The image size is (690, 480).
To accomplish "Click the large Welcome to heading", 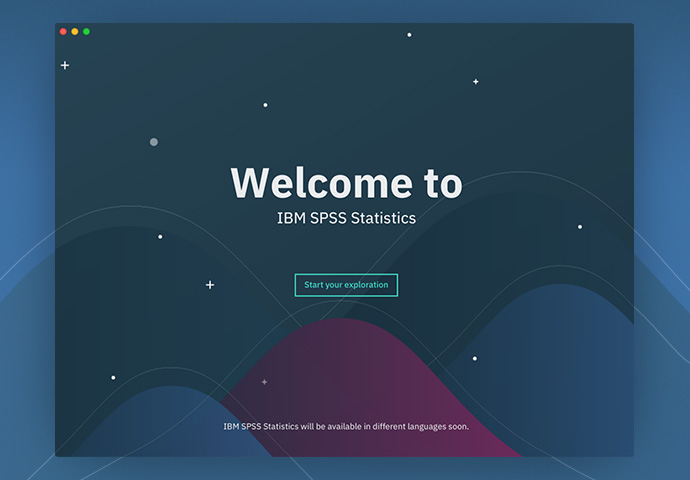I will tap(346, 183).
